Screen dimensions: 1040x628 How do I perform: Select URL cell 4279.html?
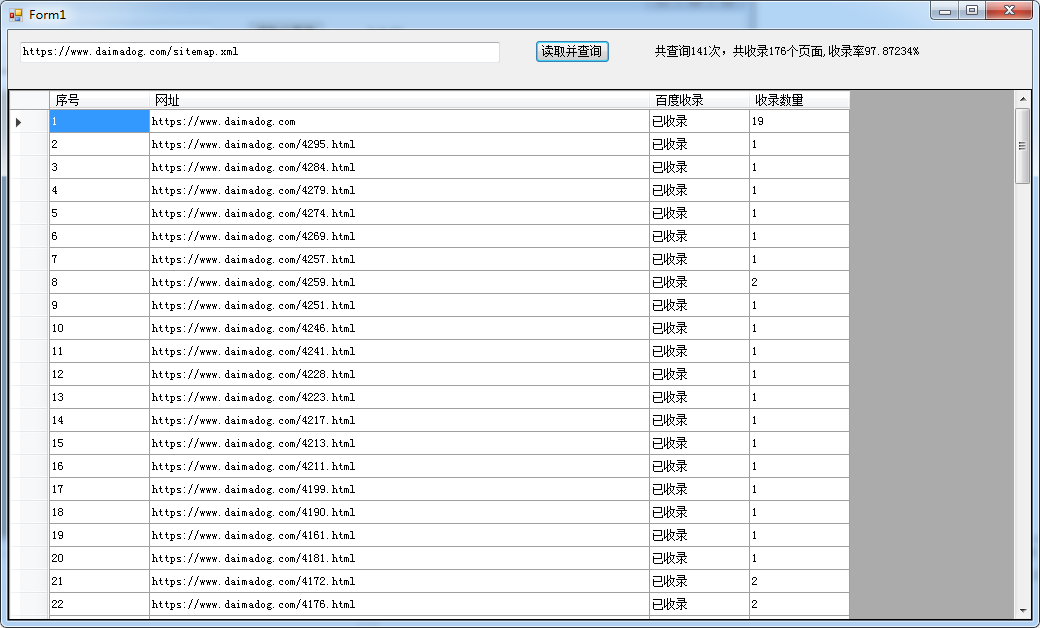click(x=399, y=190)
